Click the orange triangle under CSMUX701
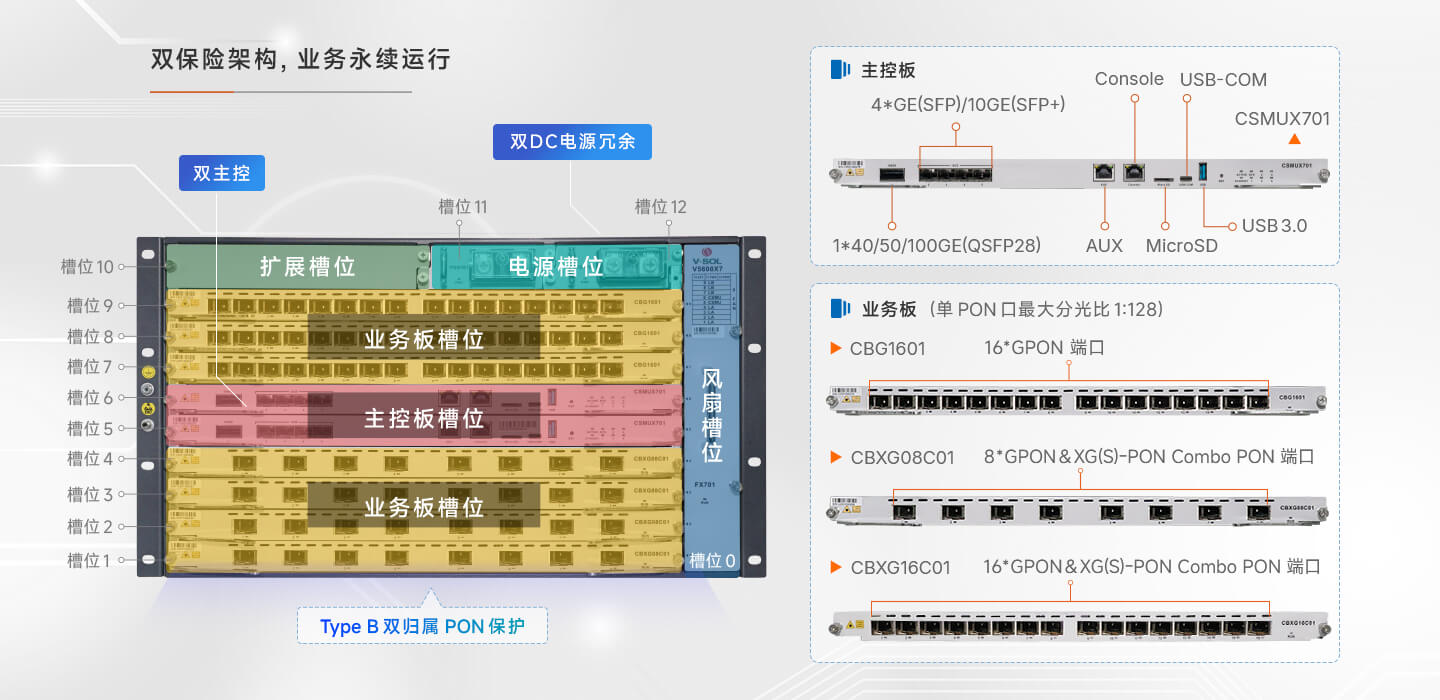Screen dimensions: 1440x700 (1294, 140)
